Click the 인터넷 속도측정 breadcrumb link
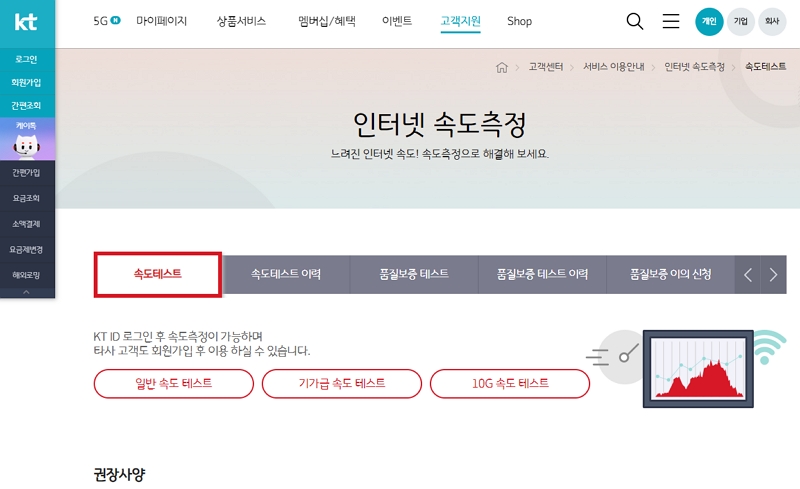The height and width of the screenshot is (489, 800). 694,67
